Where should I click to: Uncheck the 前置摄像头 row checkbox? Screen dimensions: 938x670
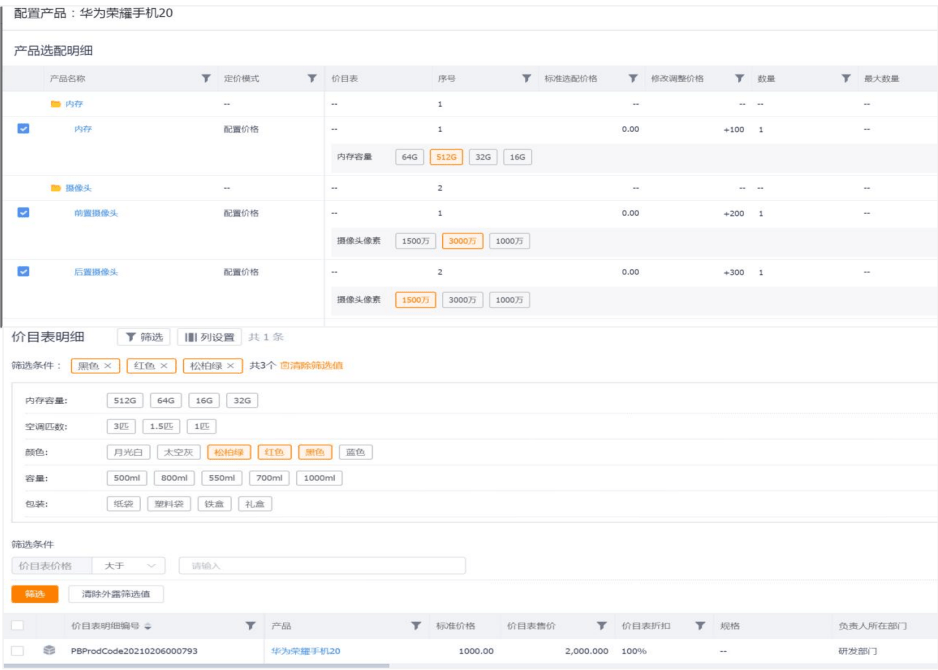(x=24, y=213)
